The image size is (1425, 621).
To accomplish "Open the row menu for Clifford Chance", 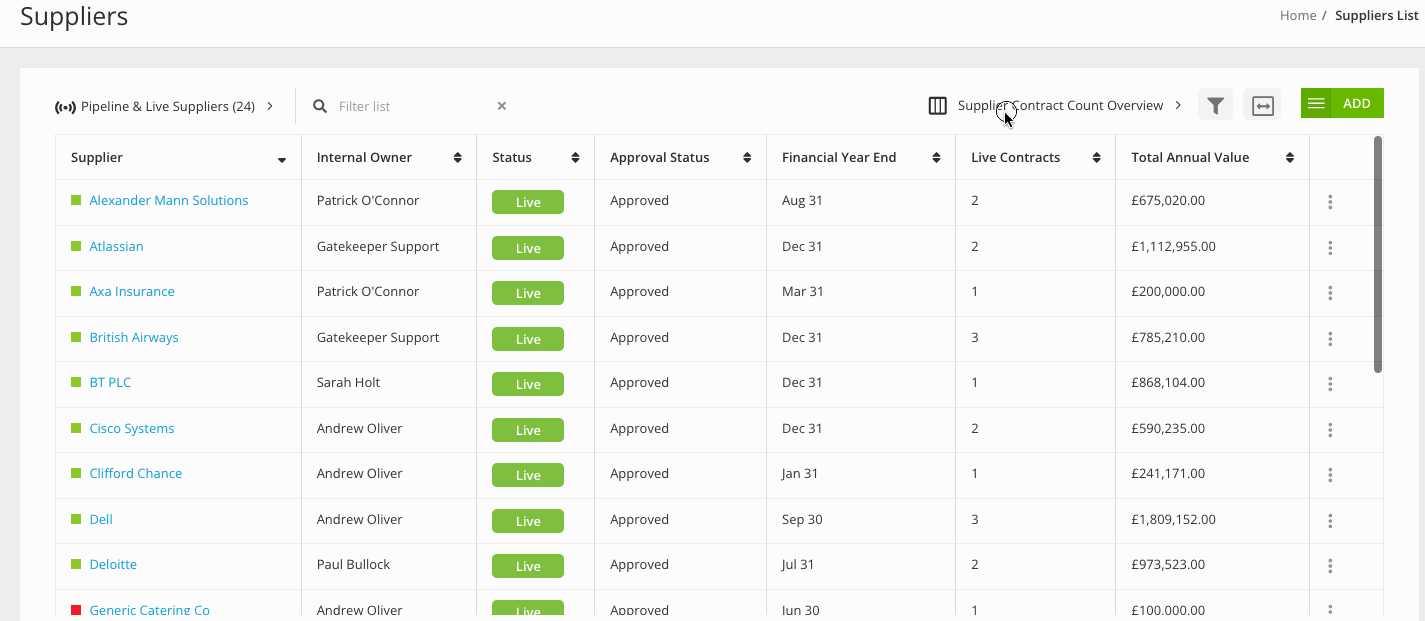I will coord(1330,475).
